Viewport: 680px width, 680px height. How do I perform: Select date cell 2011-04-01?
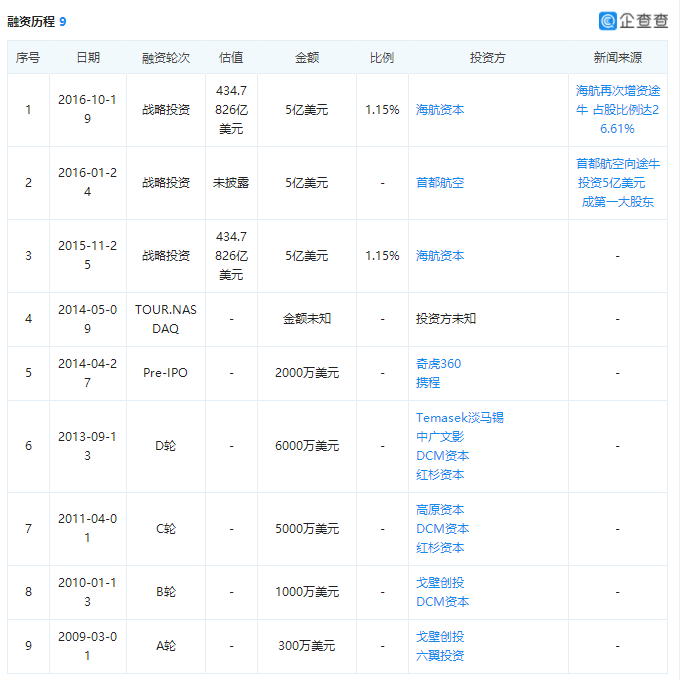[x=88, y=528]
